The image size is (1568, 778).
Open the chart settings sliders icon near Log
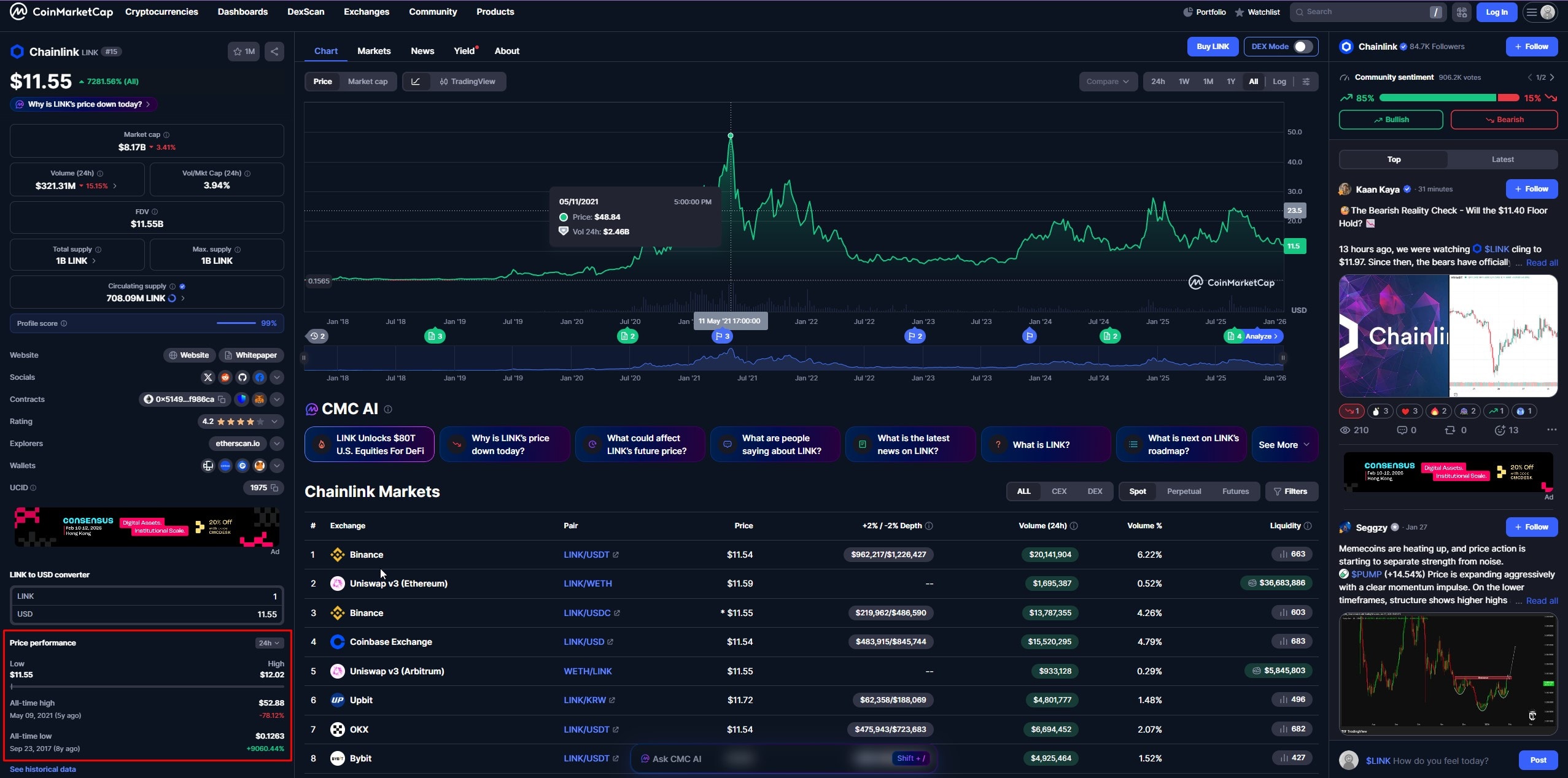click(1306, 82)
